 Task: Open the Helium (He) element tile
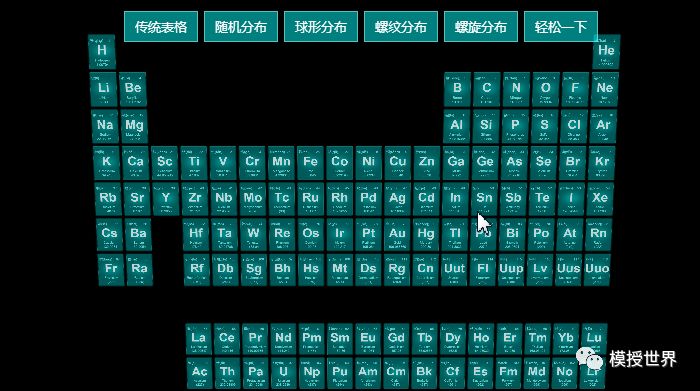pyautogui.click(x=606, y=52)
